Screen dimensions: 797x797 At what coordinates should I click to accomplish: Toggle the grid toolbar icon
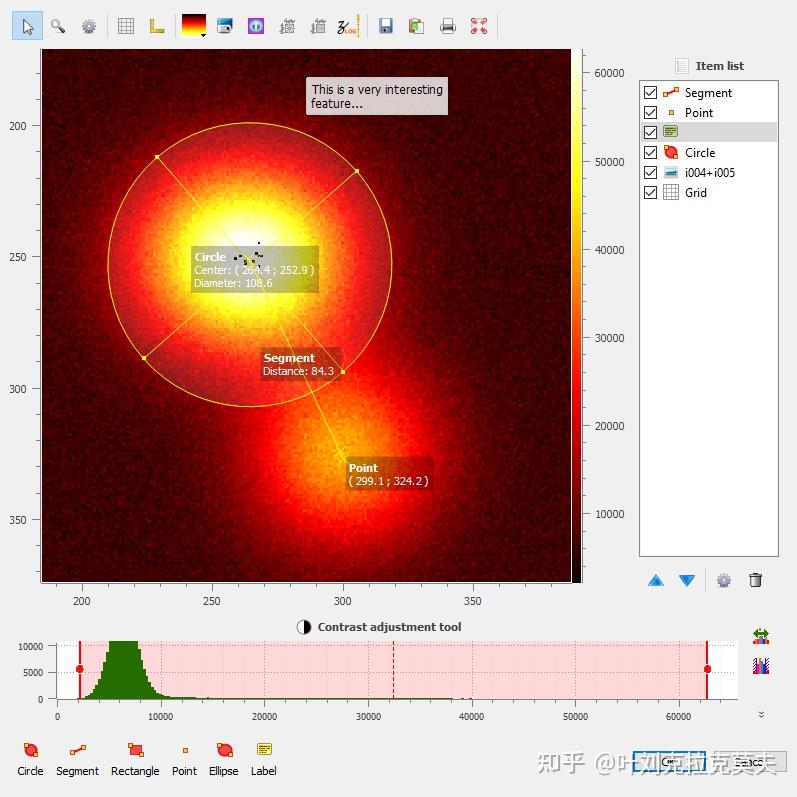click(126, 26)
